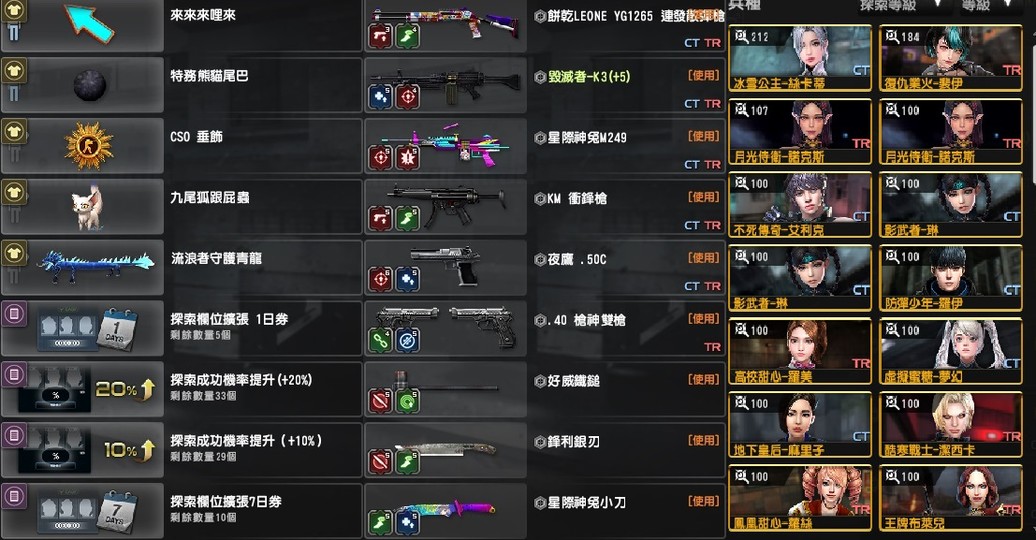The height and width of the screenshot is (540, 1036).
Task: Click the hexagon icon next to 鋒利銀刃
Action: point(540,442)
